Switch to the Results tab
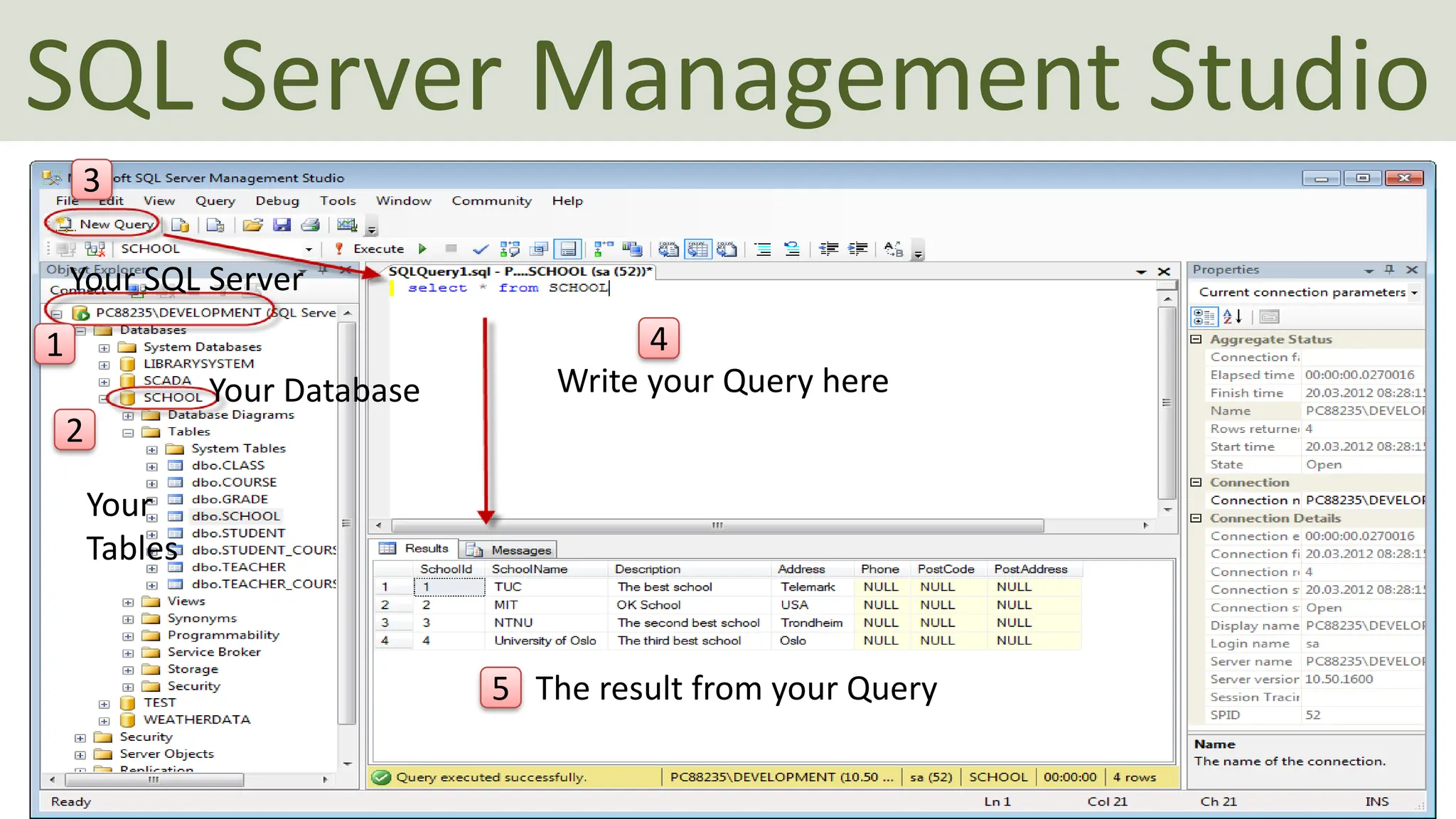Image resolution: width=1456 pixels, height=819 pixels. (414, 548)
